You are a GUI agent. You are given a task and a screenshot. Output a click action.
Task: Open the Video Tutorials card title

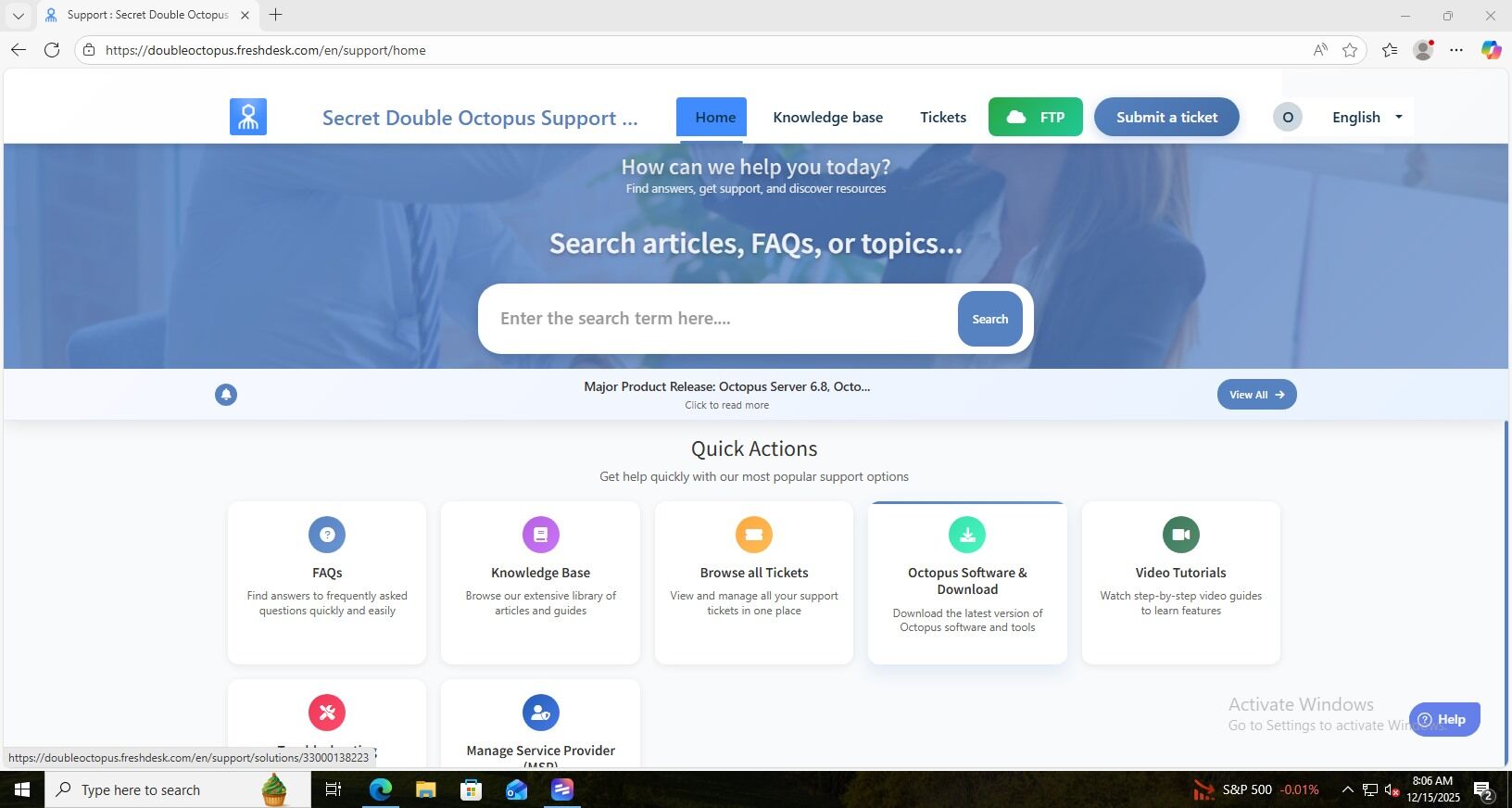coord(1181,573)
